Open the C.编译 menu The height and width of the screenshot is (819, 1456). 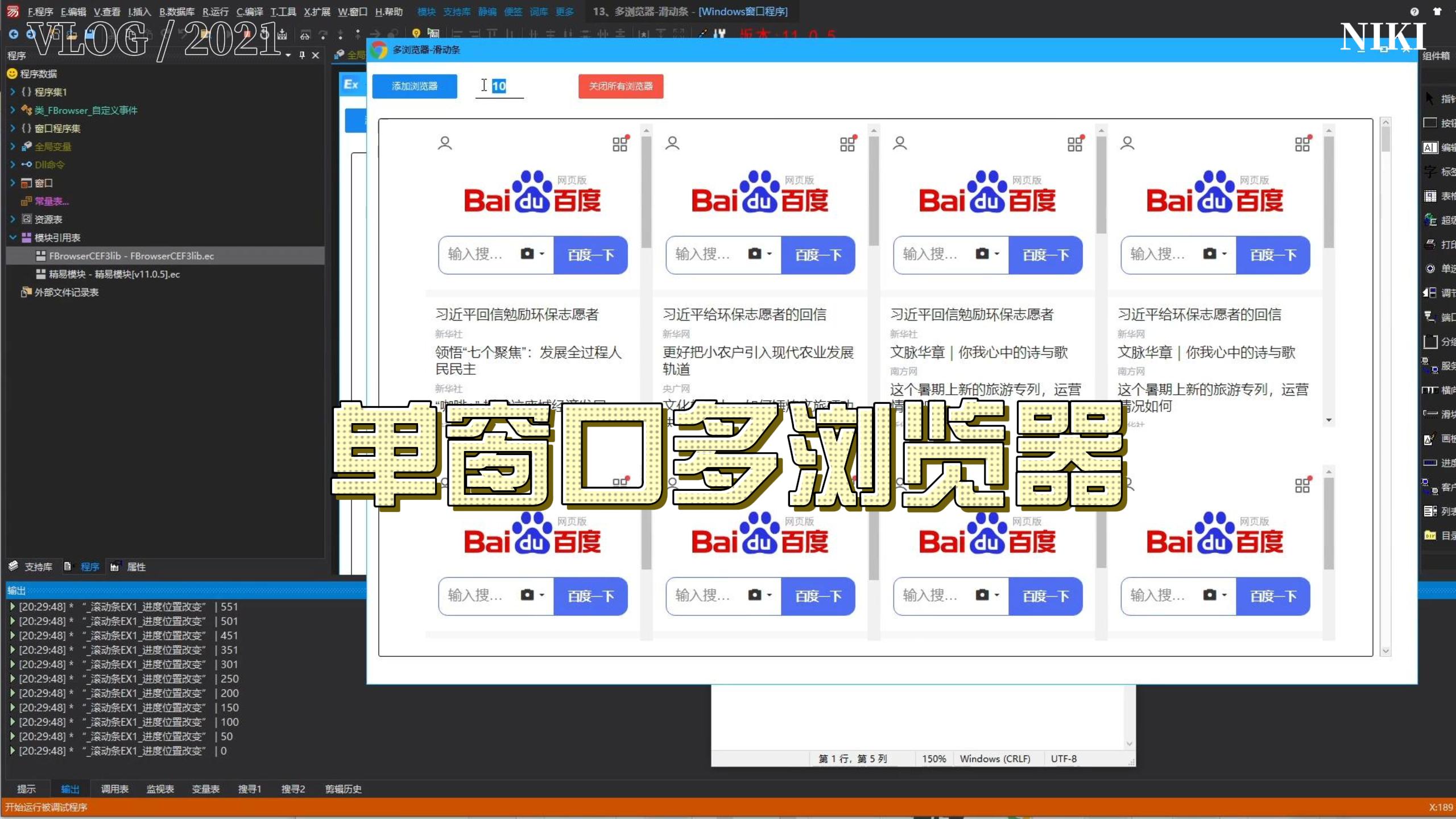tap(250, 11)
